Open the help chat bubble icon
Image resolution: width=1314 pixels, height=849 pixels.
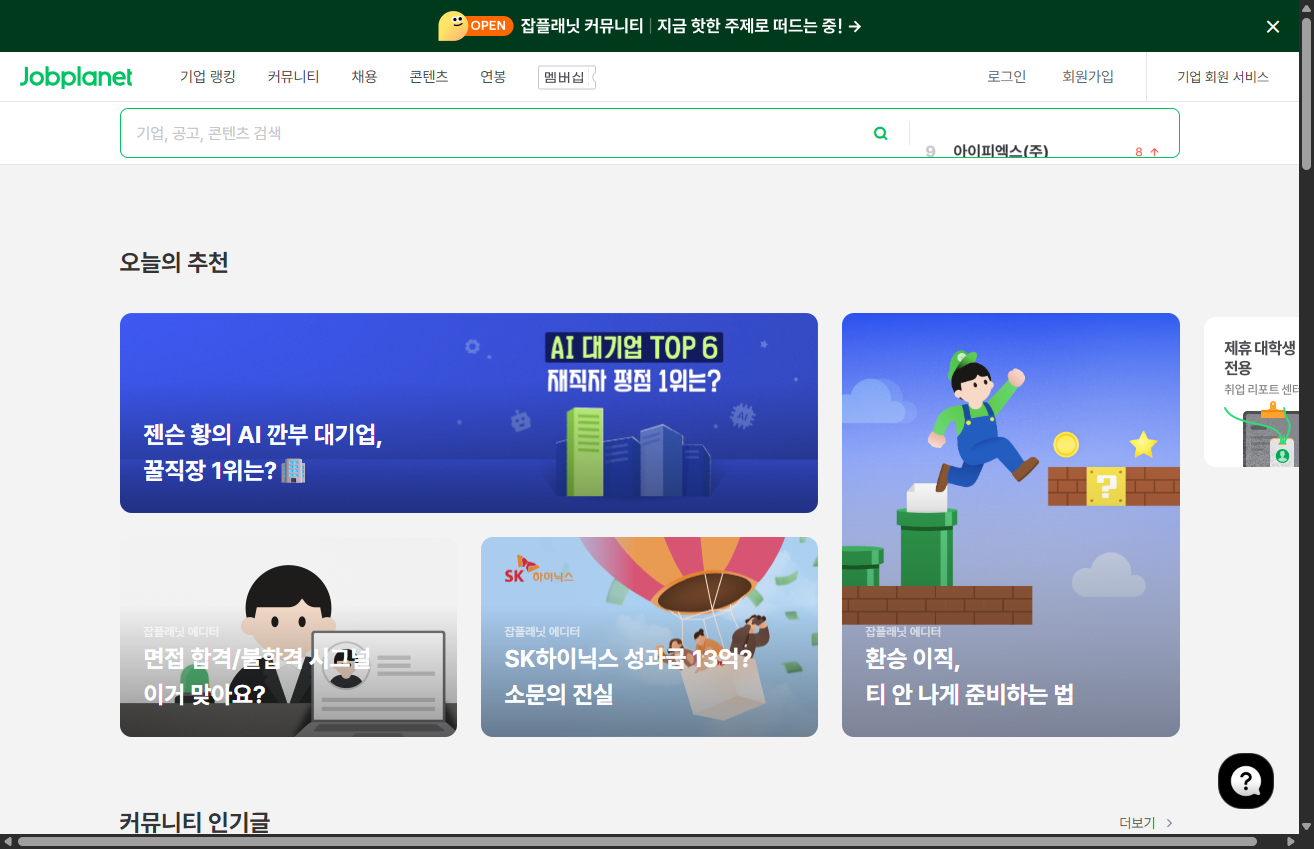pyautogui.click(x=1246, y=781)
